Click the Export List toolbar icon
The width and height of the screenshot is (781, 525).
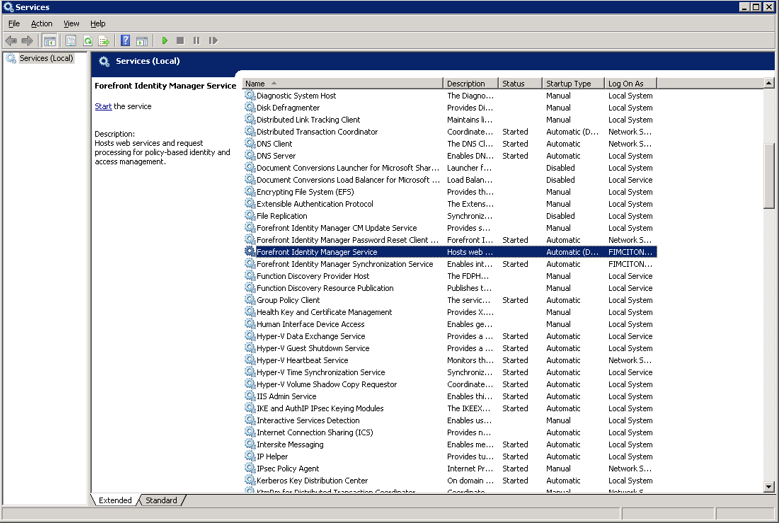(x=104, y=41)
